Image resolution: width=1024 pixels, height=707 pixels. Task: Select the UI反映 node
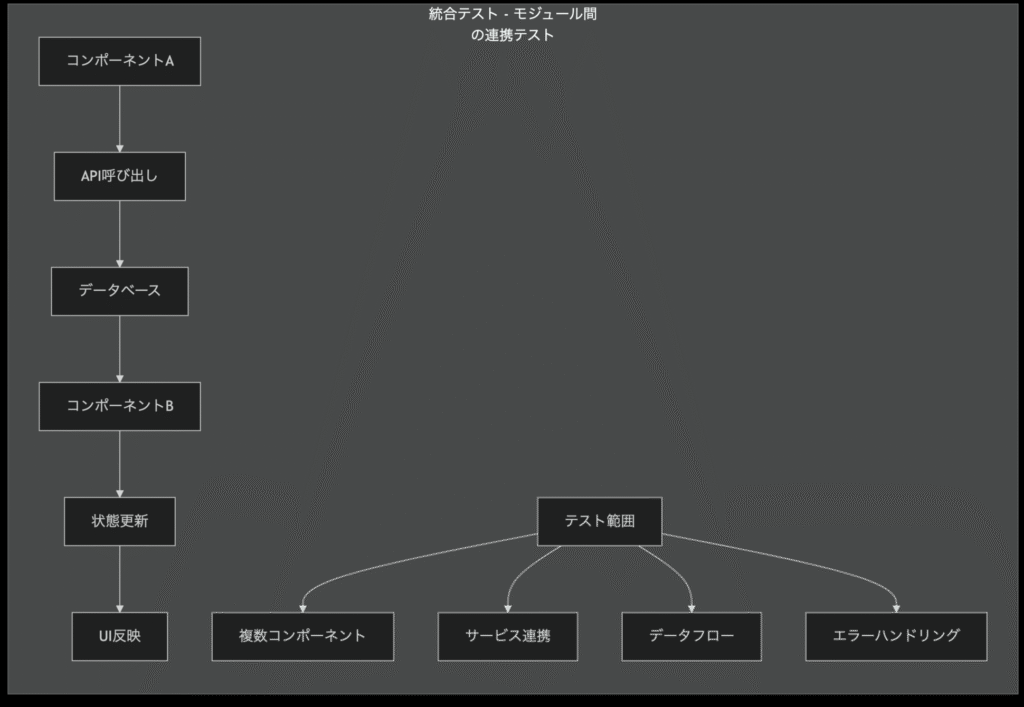click(x=120, y=636)
